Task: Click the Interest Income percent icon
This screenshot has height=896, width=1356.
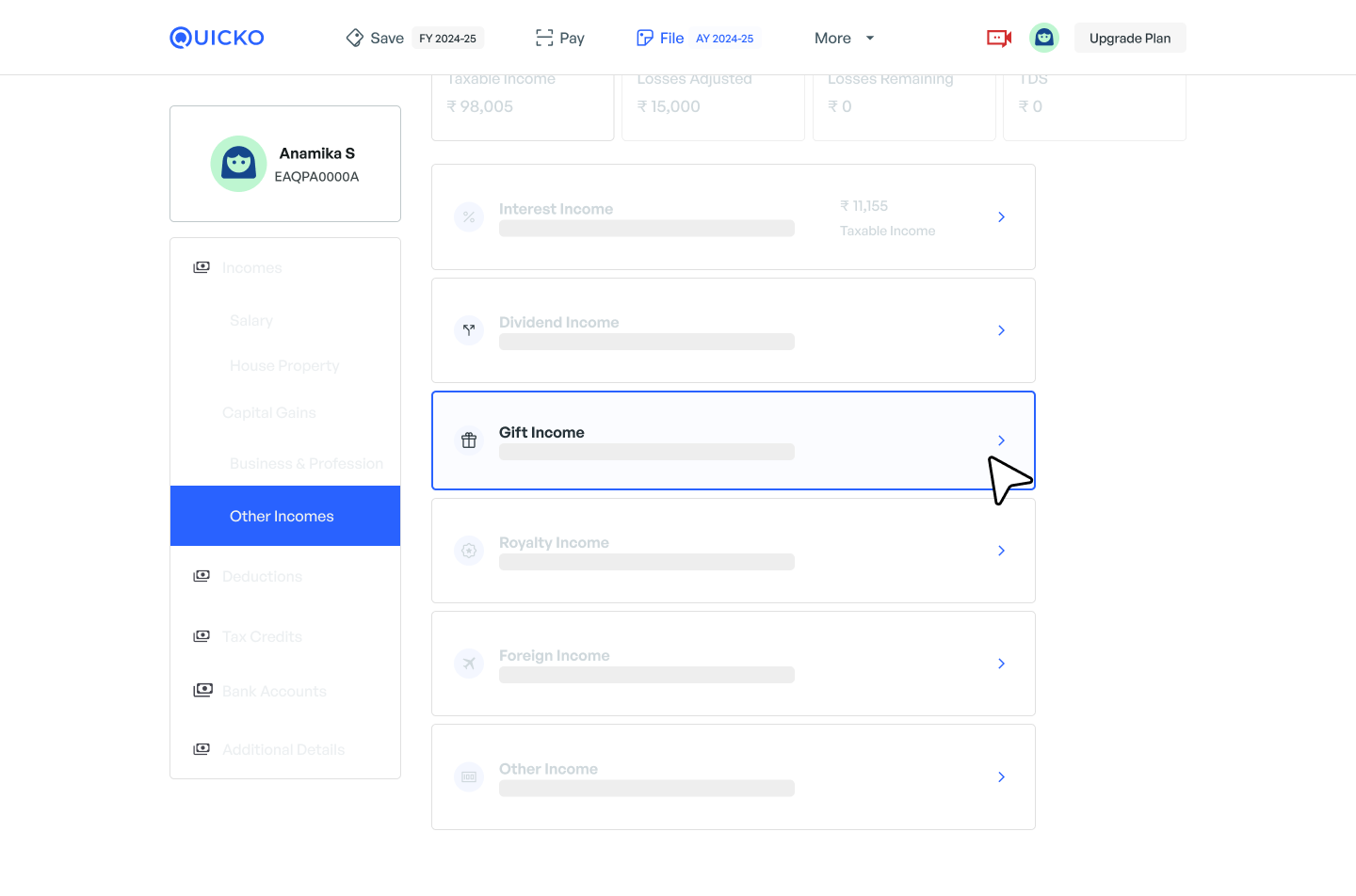Action: tap(469, 217)
